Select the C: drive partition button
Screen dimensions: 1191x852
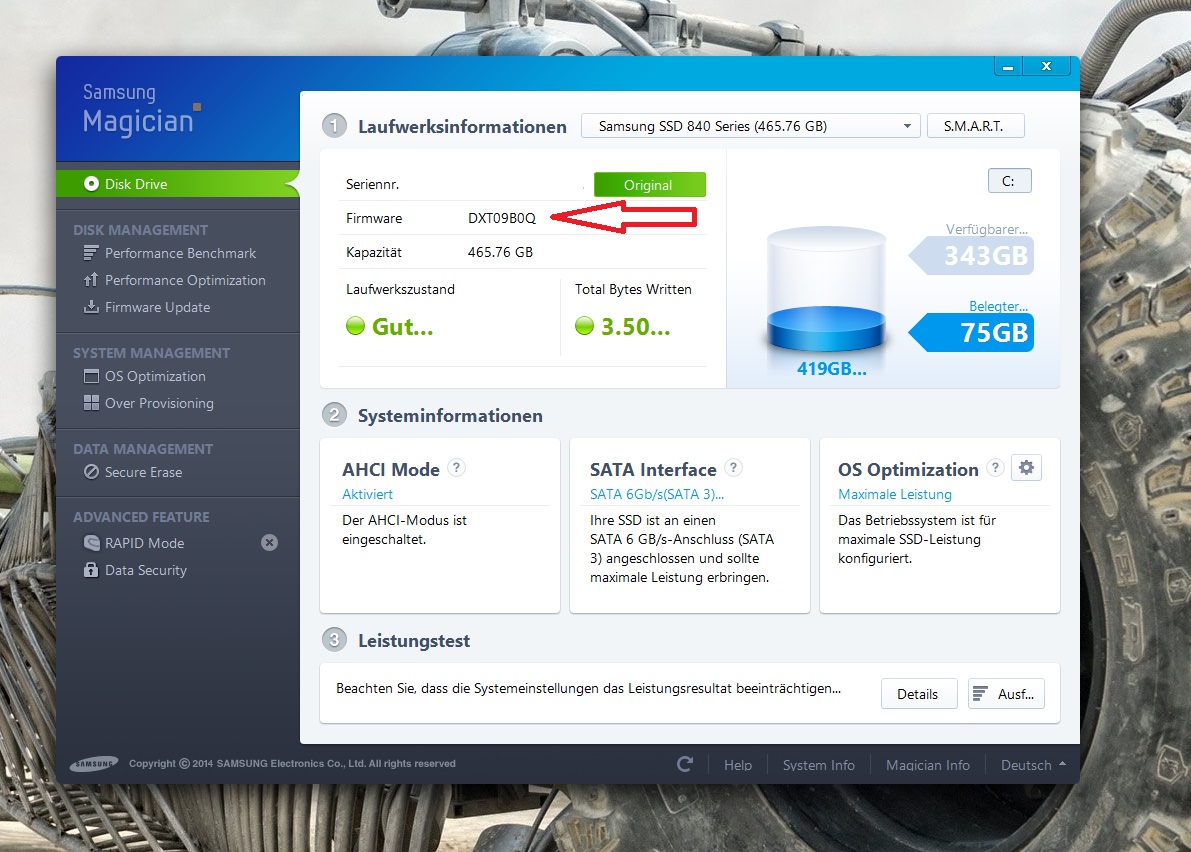point(1009,181)
